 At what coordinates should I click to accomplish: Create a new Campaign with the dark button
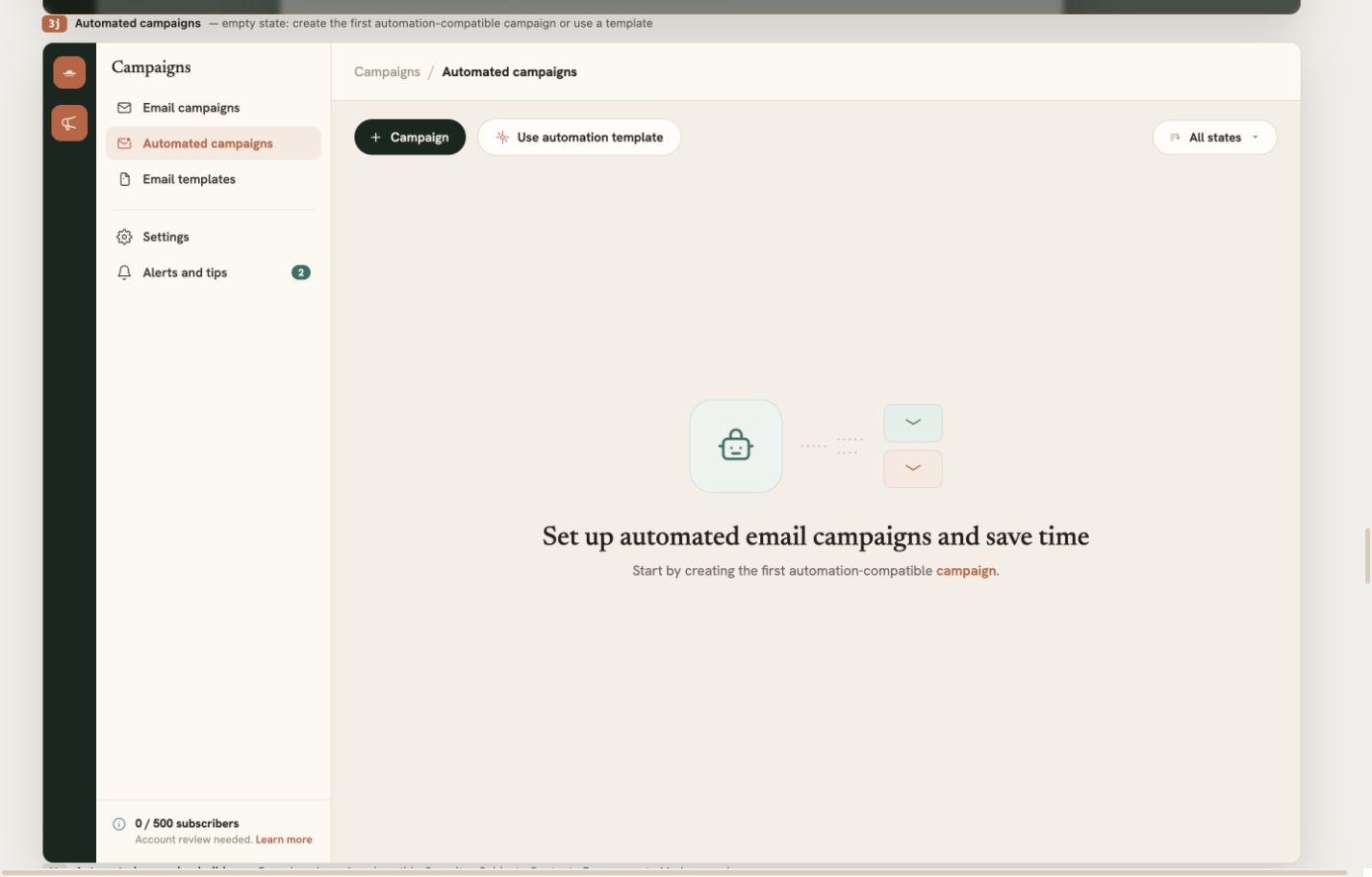(410, 138)
